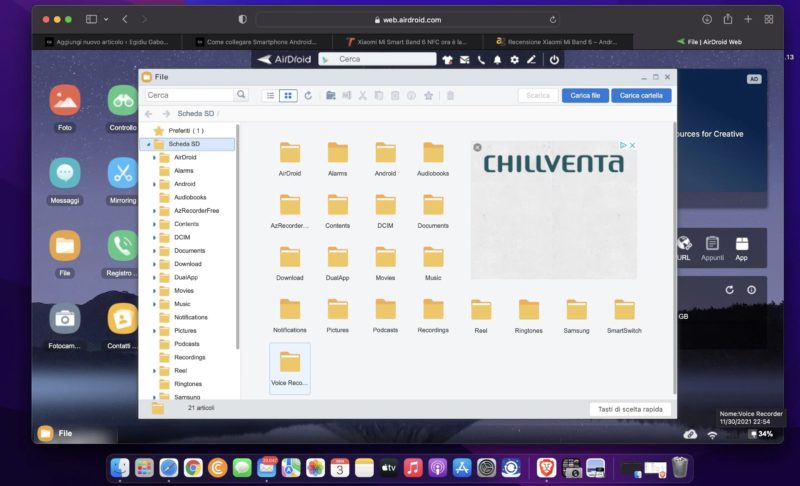800x486 pixels.
Task: Open the Mirroring app icon
Action: [x=123, y=173]
